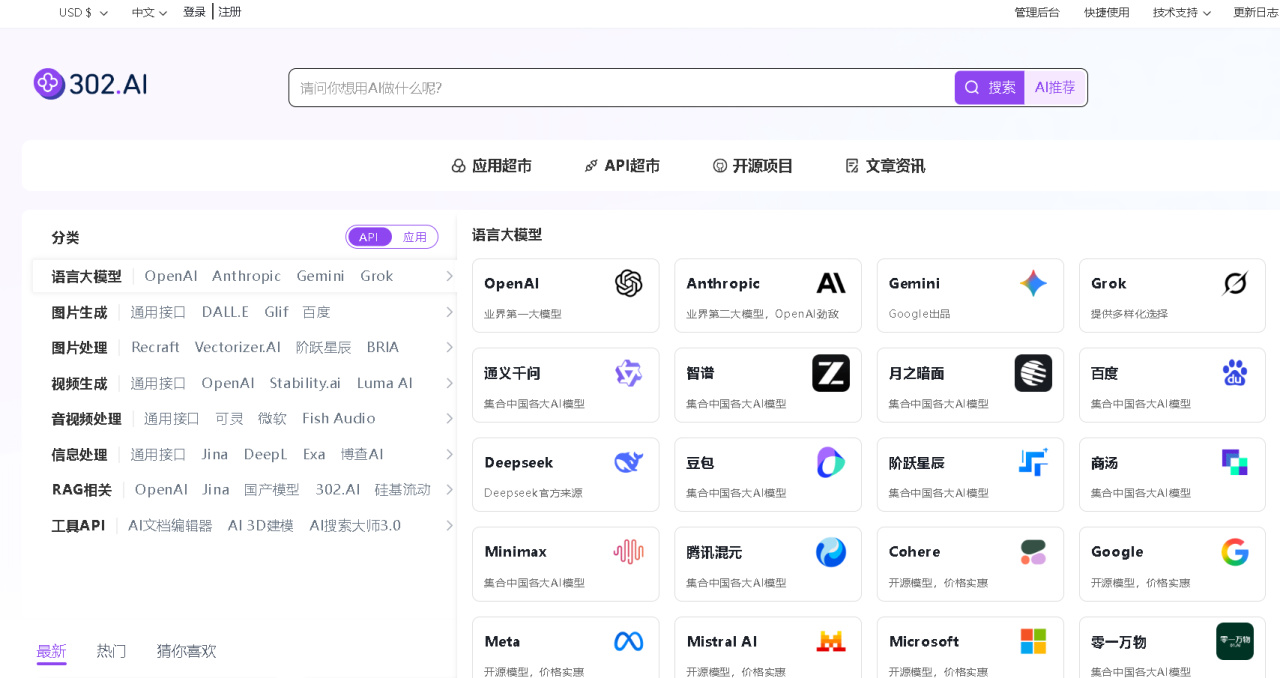
Task: Select the RAG相关 category
Action: tap(82, 489)
